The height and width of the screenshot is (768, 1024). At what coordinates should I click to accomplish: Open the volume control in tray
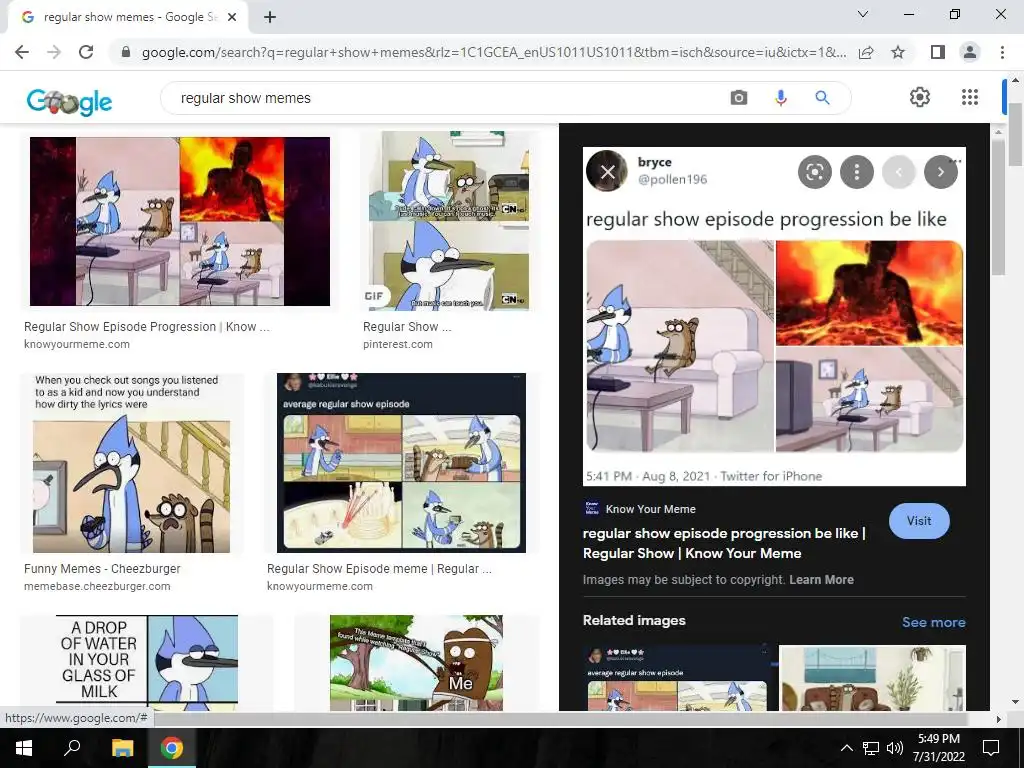(x=895, y=748)
